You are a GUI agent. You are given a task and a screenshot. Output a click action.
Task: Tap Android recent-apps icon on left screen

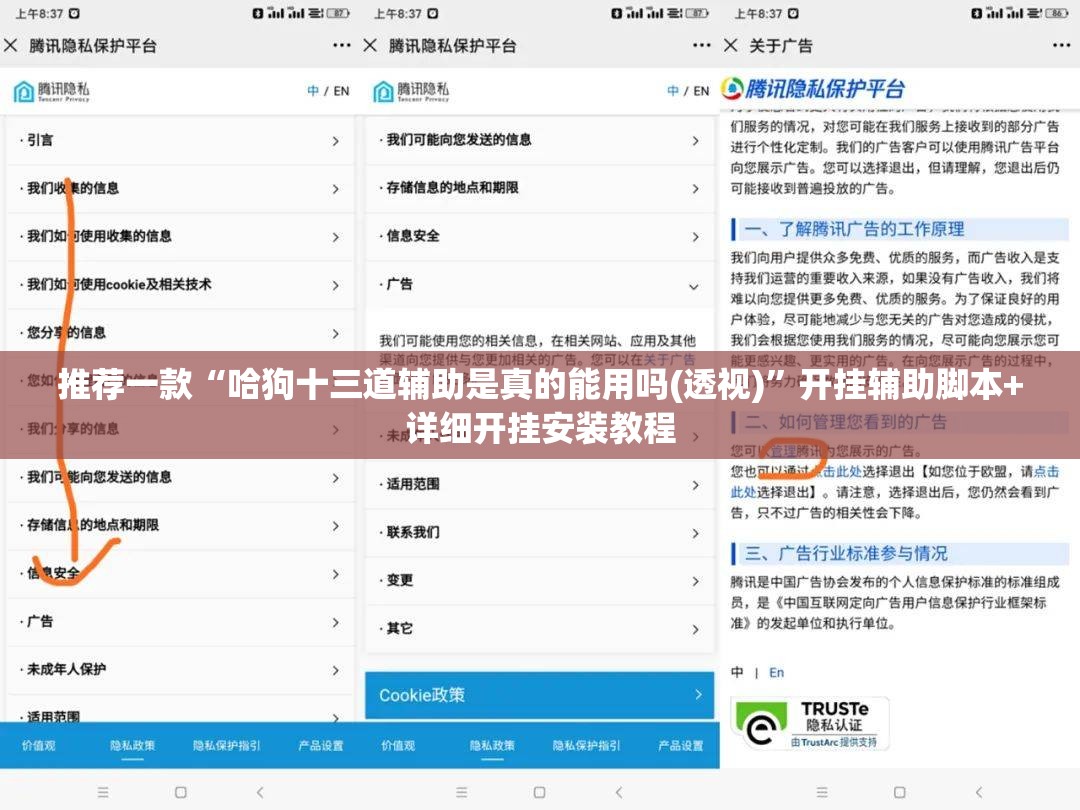tap(103, 792)
